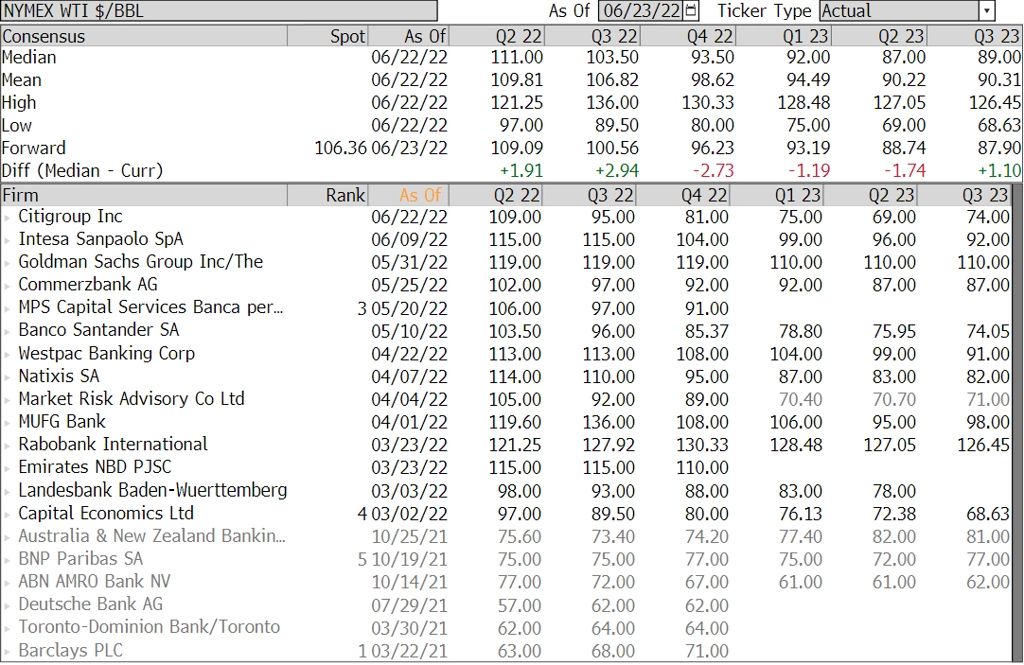Select the Low consensus row label

pos(17,125)
